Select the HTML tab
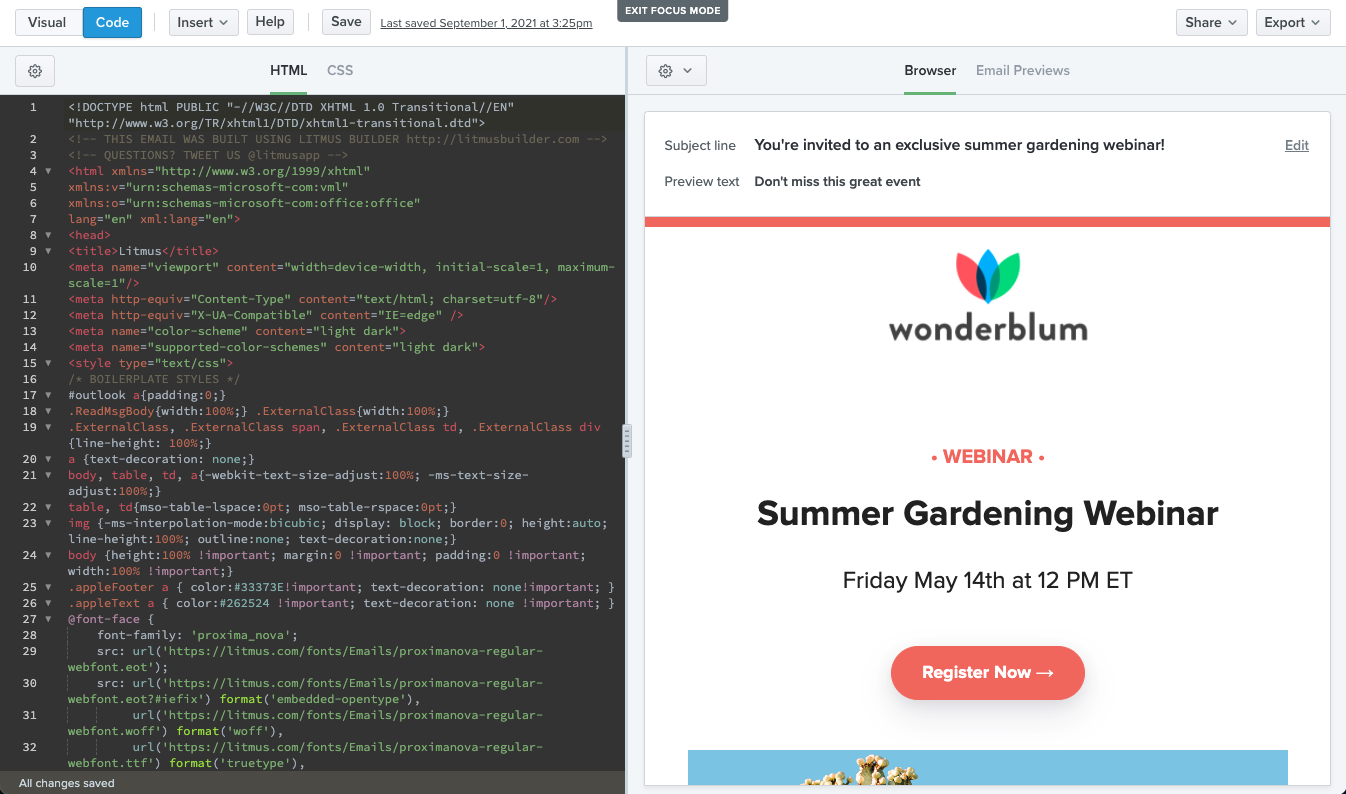Viewport: 1346px width, 794px height. tap(288, 71)
